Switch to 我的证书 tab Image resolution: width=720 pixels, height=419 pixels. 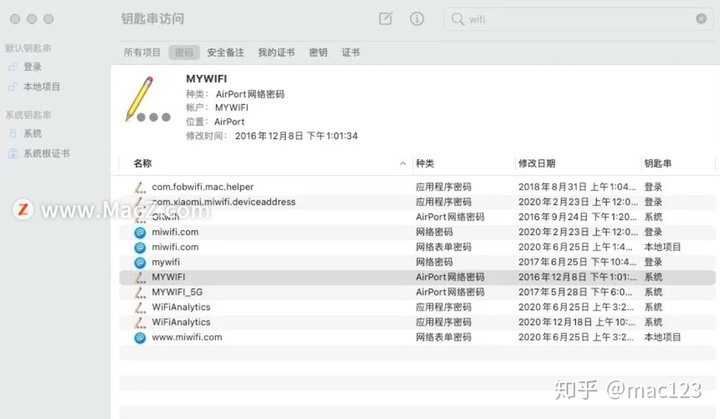point(276,52)
